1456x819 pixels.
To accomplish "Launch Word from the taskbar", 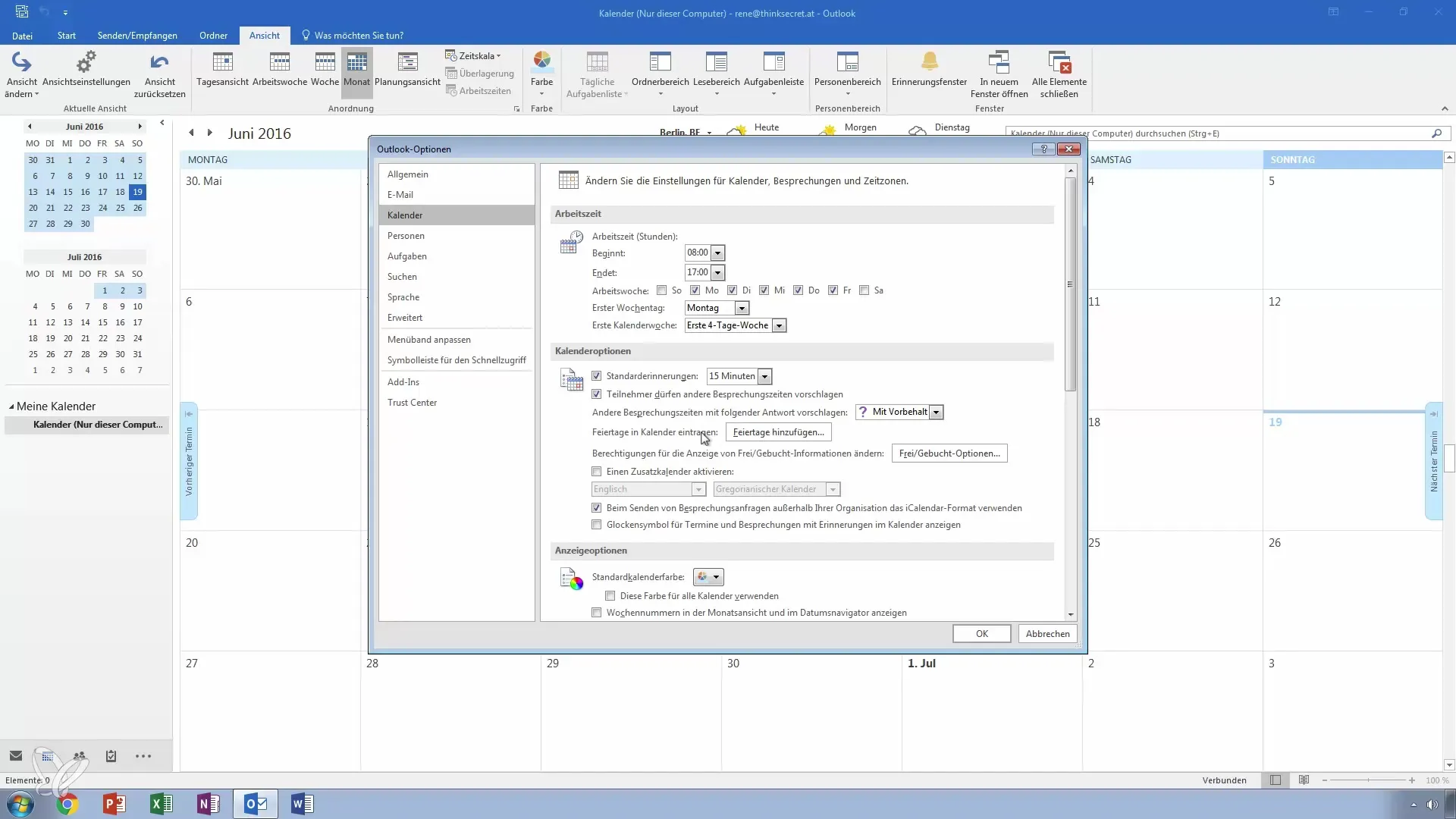I will tap(302, 804).
